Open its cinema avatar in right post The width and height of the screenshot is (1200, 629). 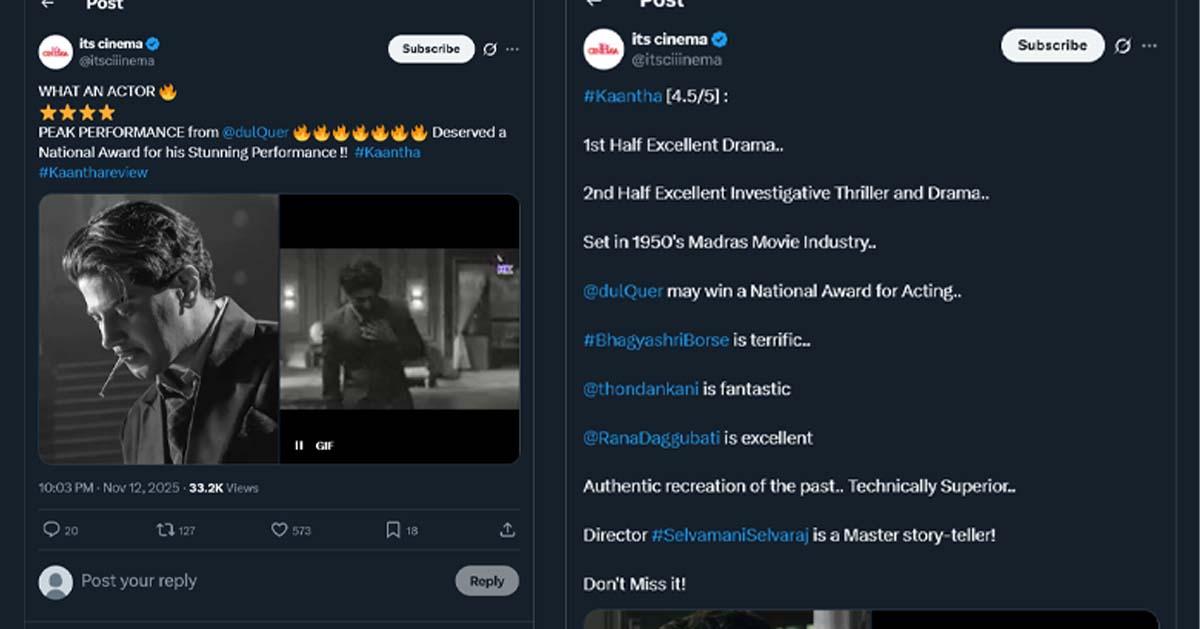604,49
